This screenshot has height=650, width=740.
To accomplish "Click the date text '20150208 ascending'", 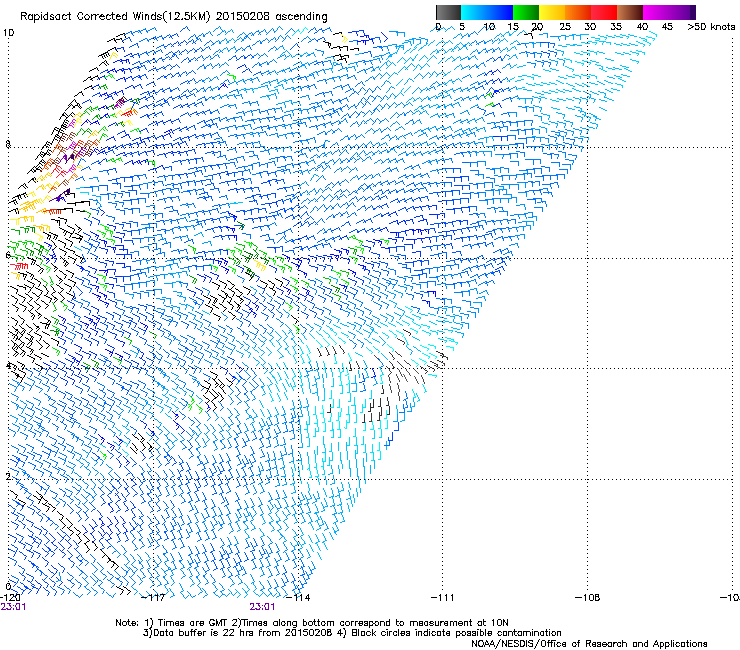I will [x=272, y=17].
